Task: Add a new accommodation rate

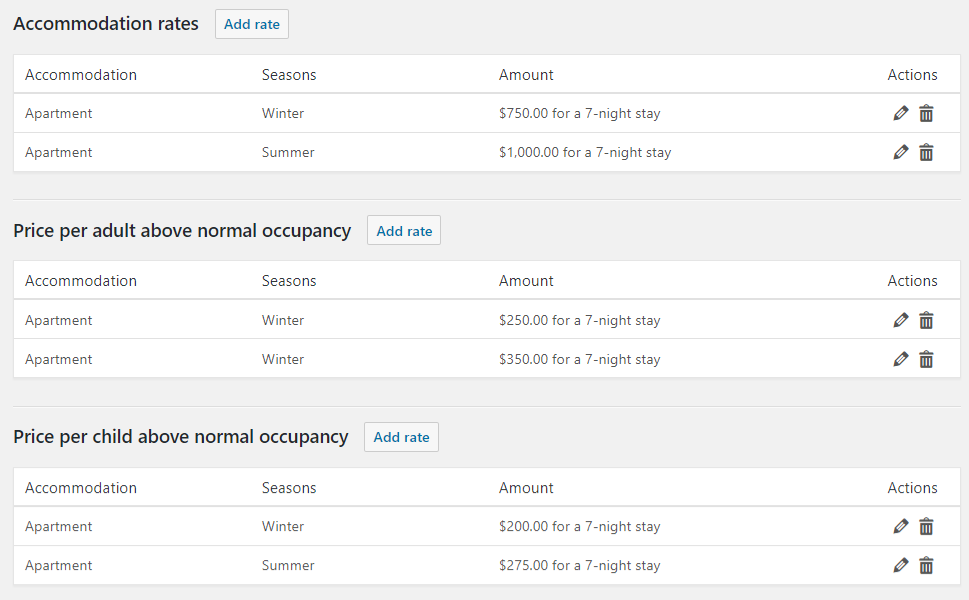Action: pyautogui.click(x=251, y=24)
